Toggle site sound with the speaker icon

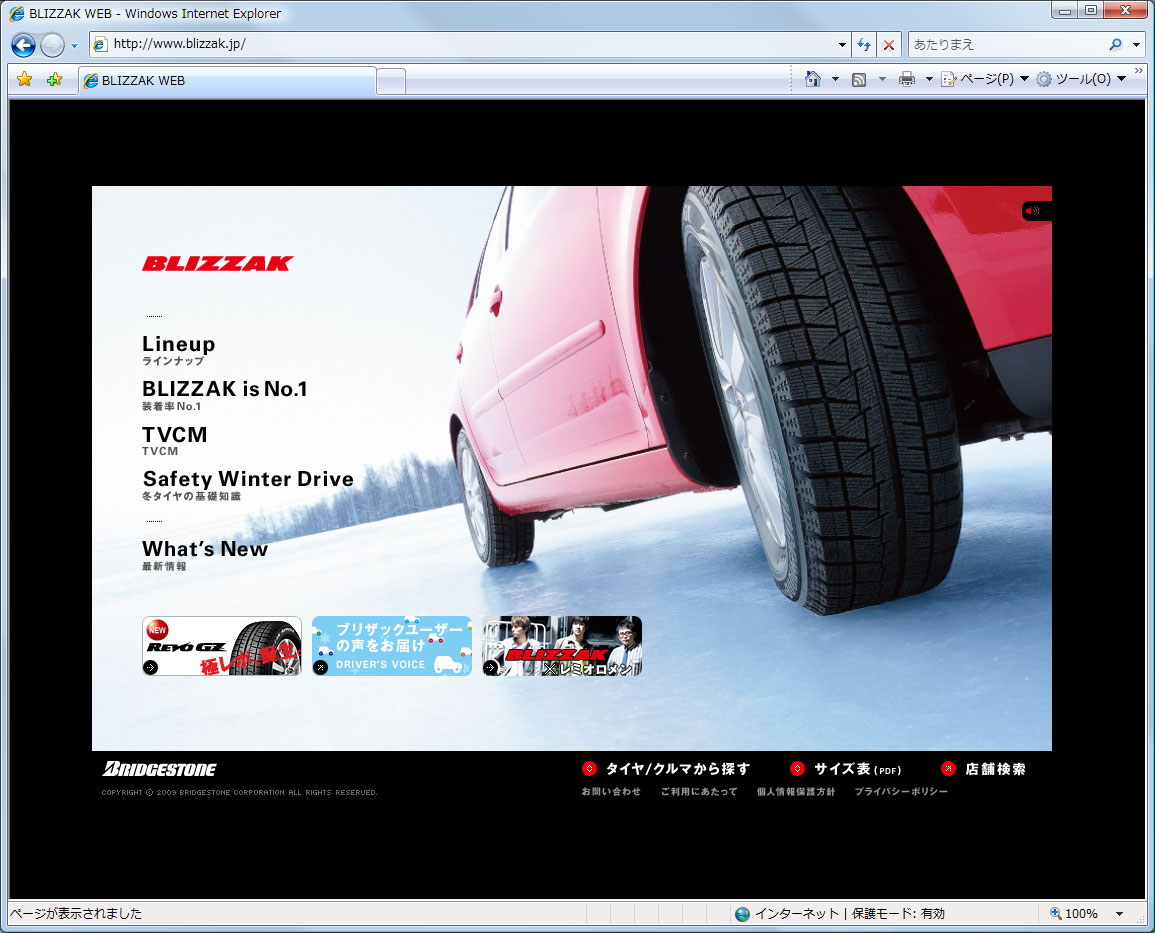tap(1033, 211)
